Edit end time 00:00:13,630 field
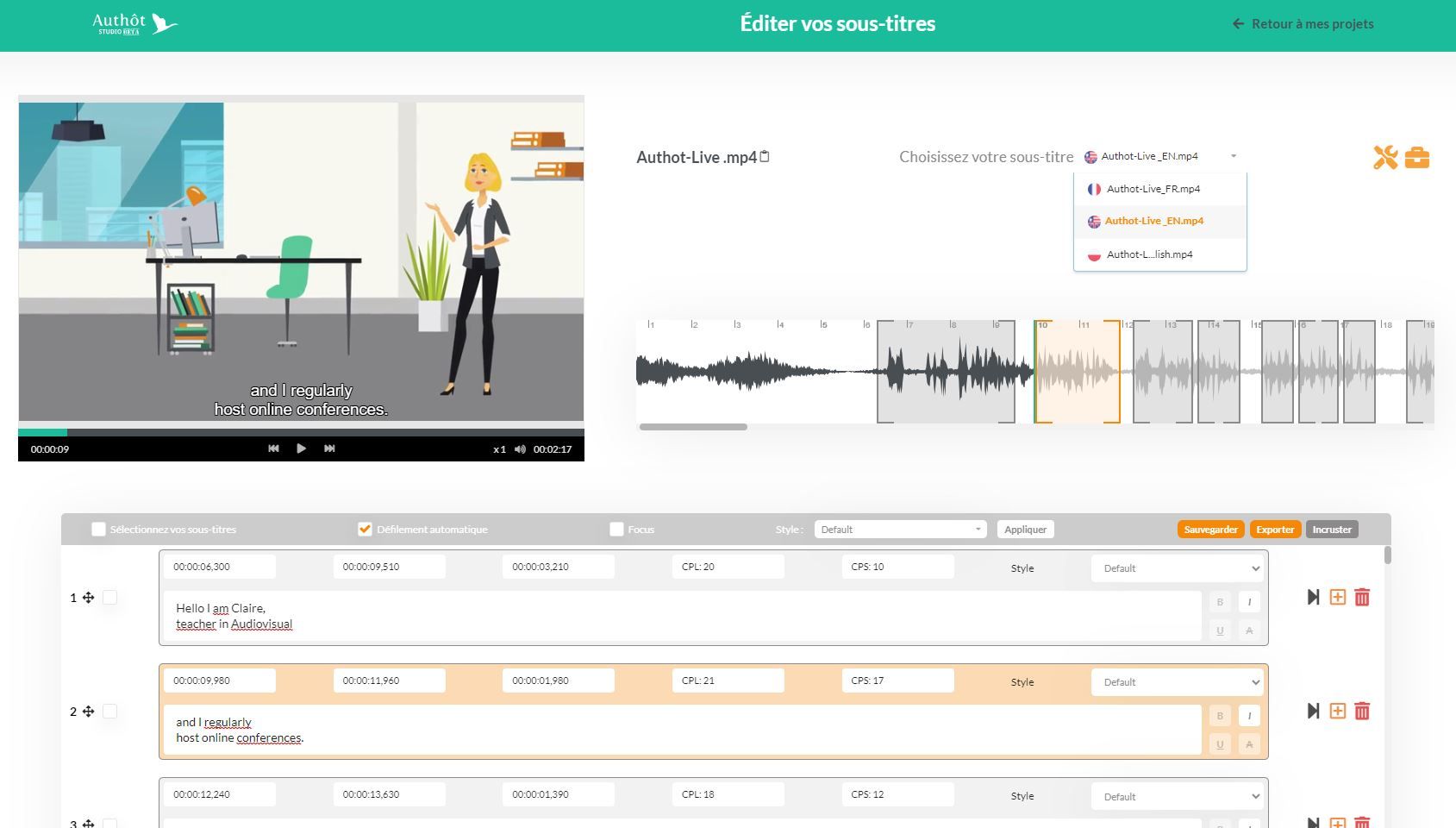The image size is (1456, 828). click(390, 794)
